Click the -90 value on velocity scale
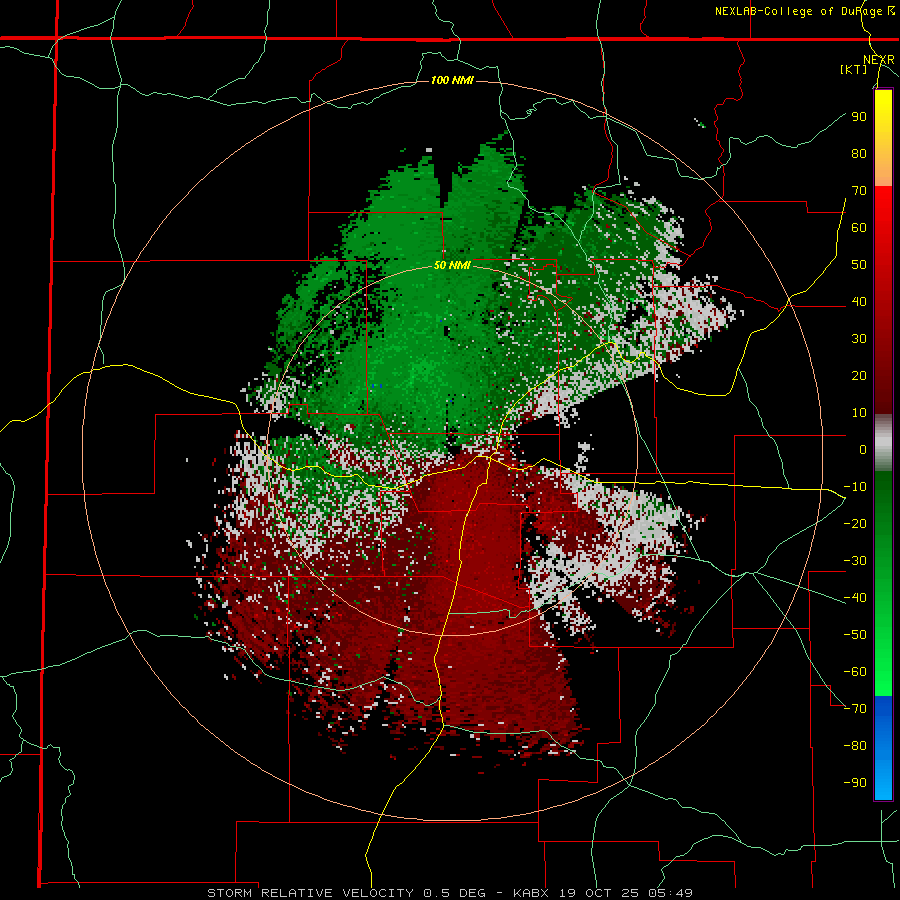900x900 pixels. coord(855,783)
